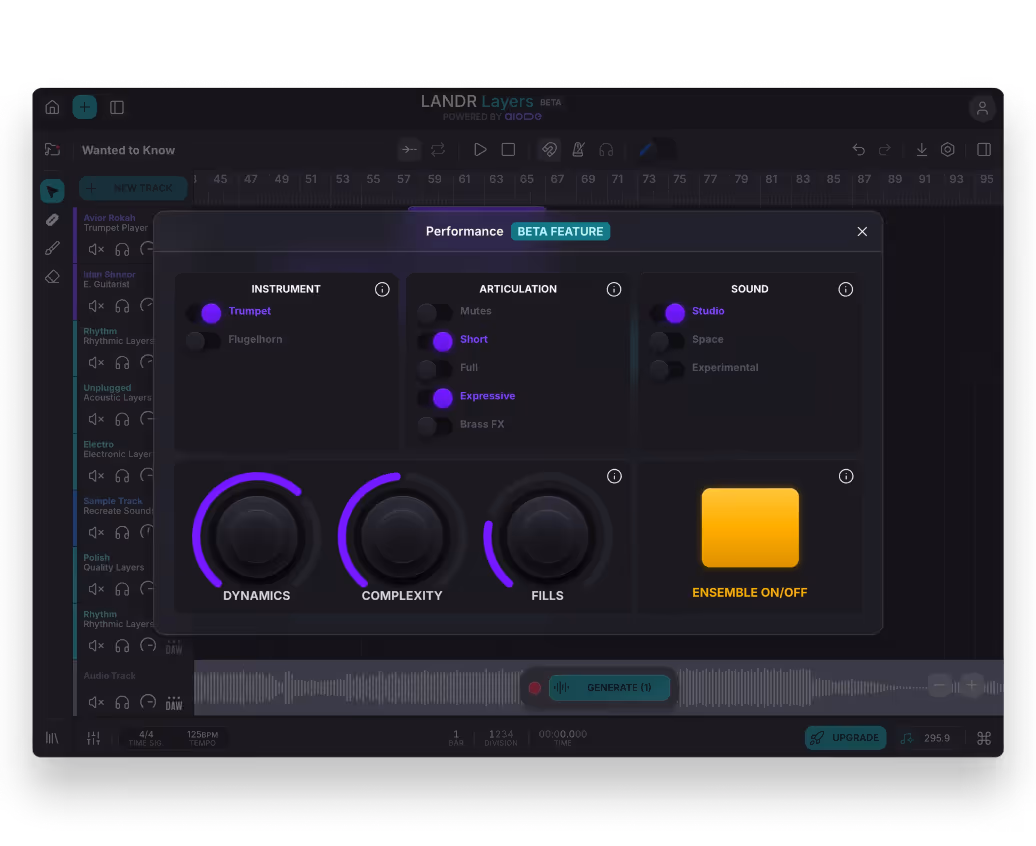
Task: Open the library icon at bottom left
Action: pos(52,738)
